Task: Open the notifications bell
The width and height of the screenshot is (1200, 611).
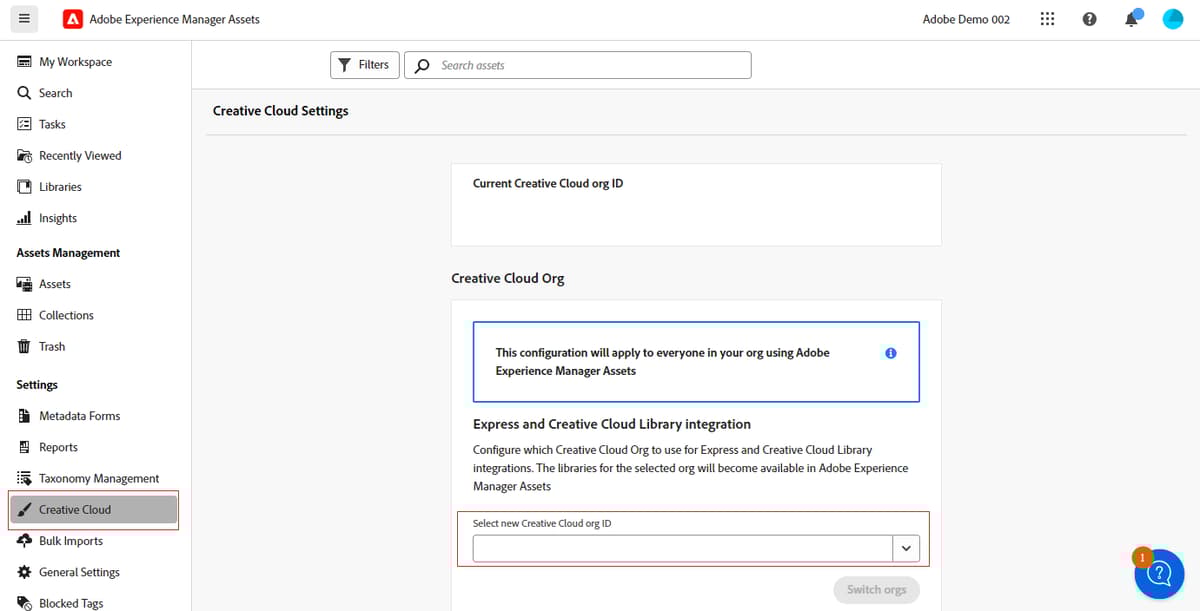Action: (1131, 18)
